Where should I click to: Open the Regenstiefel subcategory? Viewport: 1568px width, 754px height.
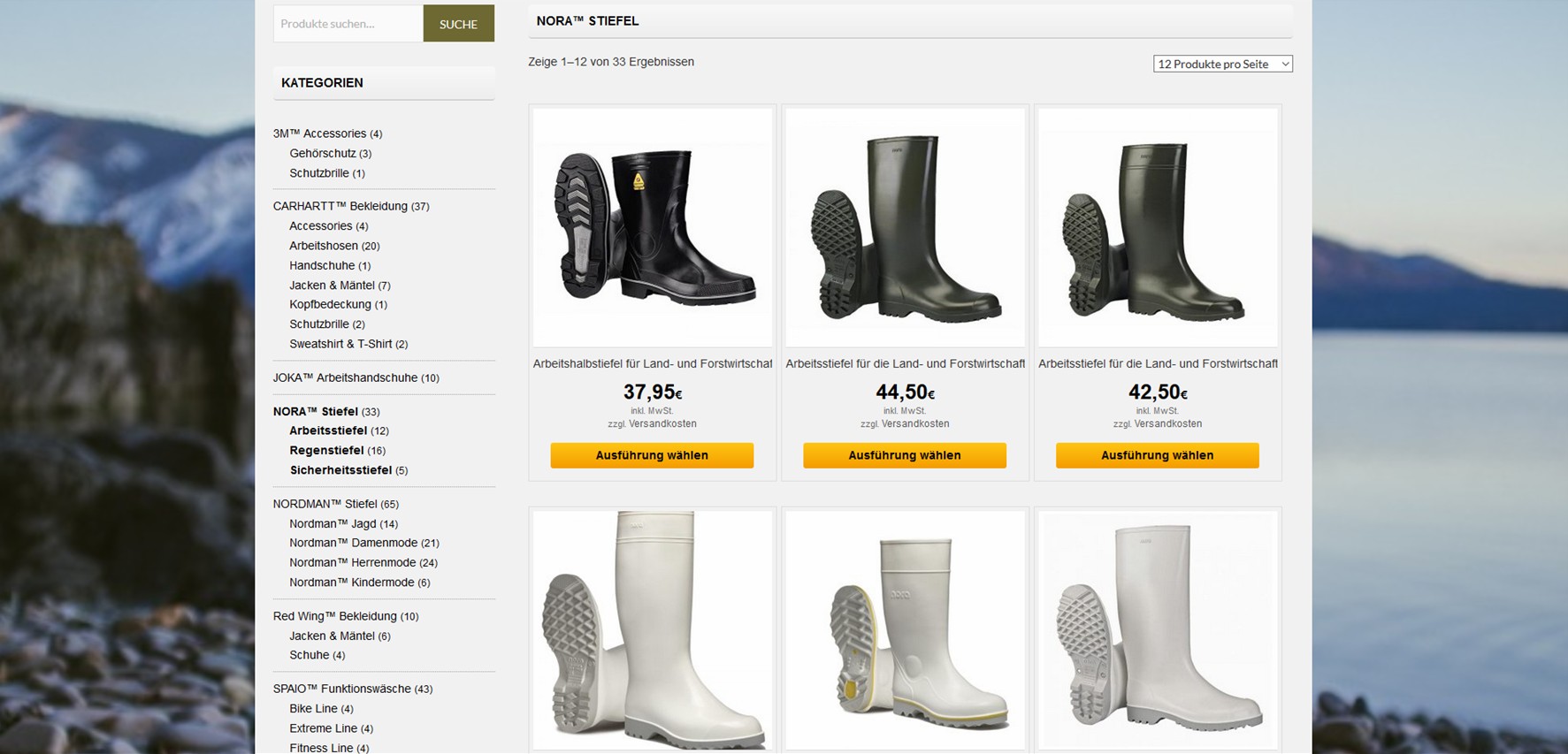tap(326, 450)
